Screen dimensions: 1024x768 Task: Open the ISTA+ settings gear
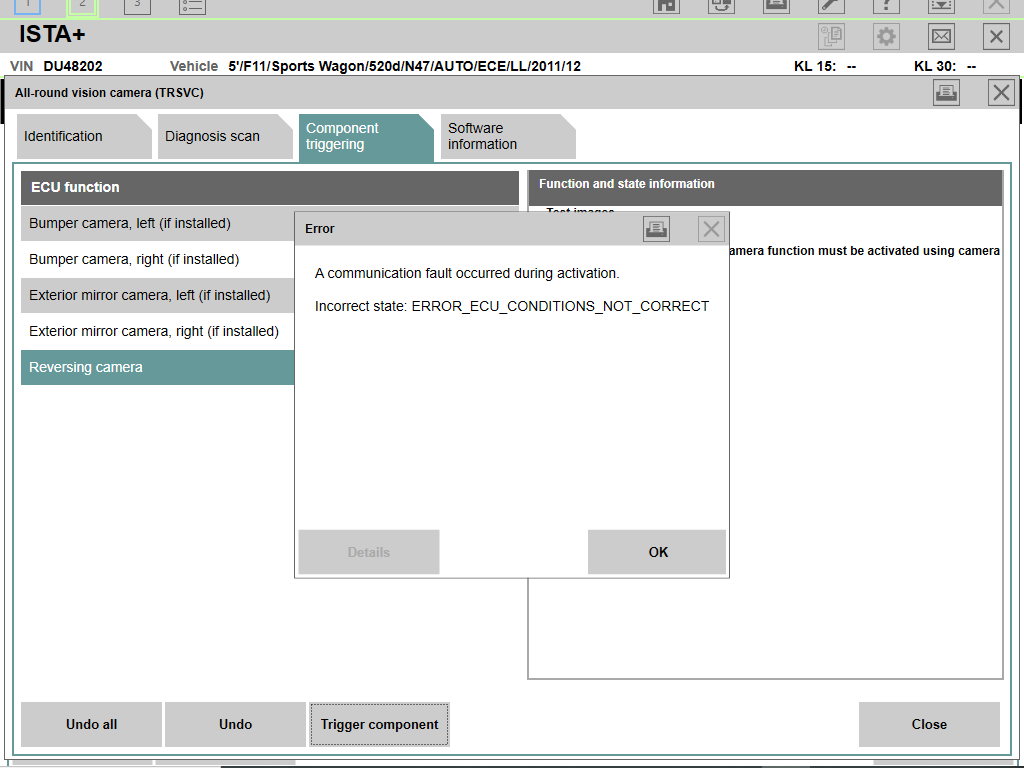(x=886, y=37)
